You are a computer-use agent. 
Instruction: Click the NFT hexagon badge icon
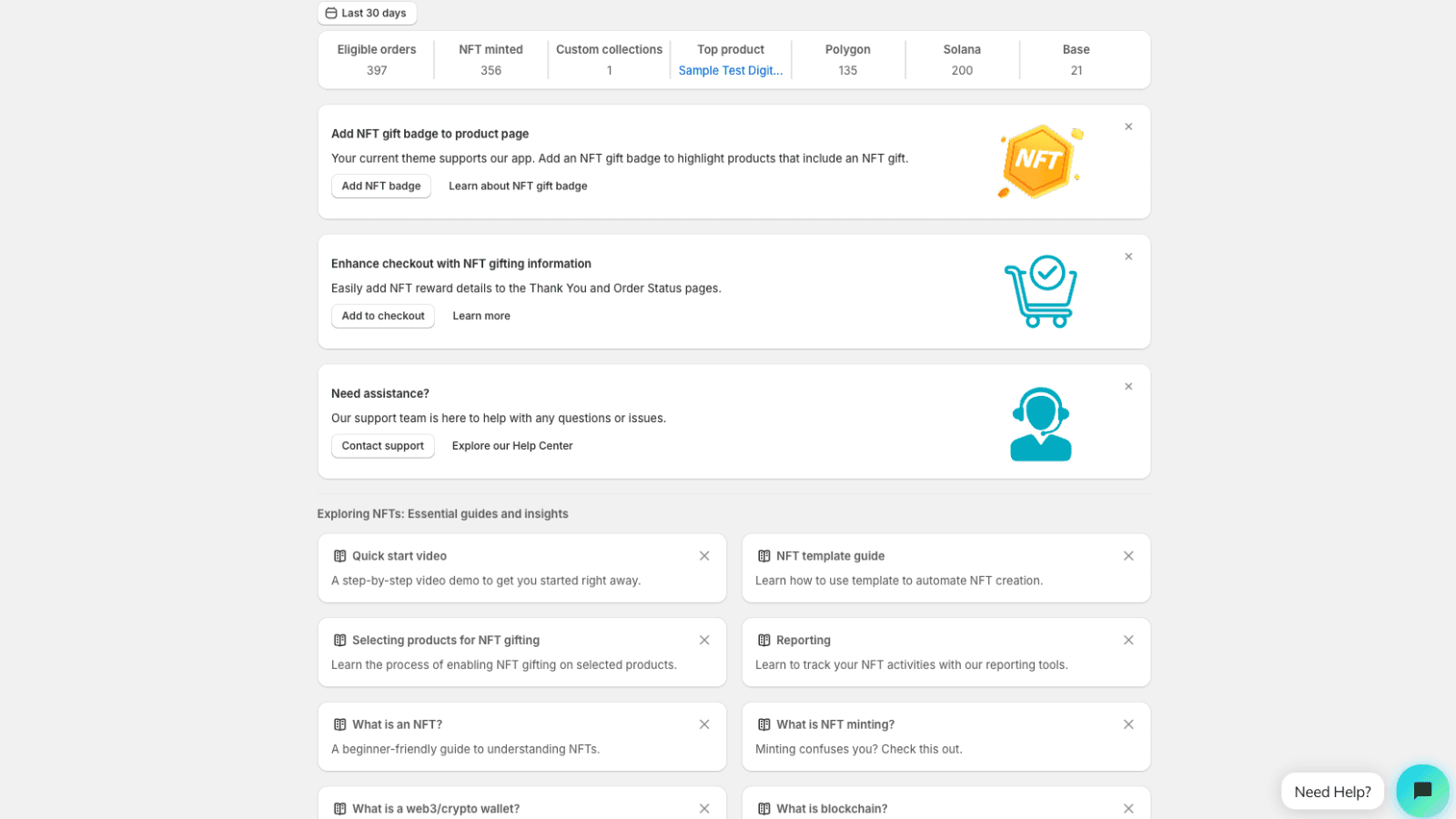click(1039, 161)
